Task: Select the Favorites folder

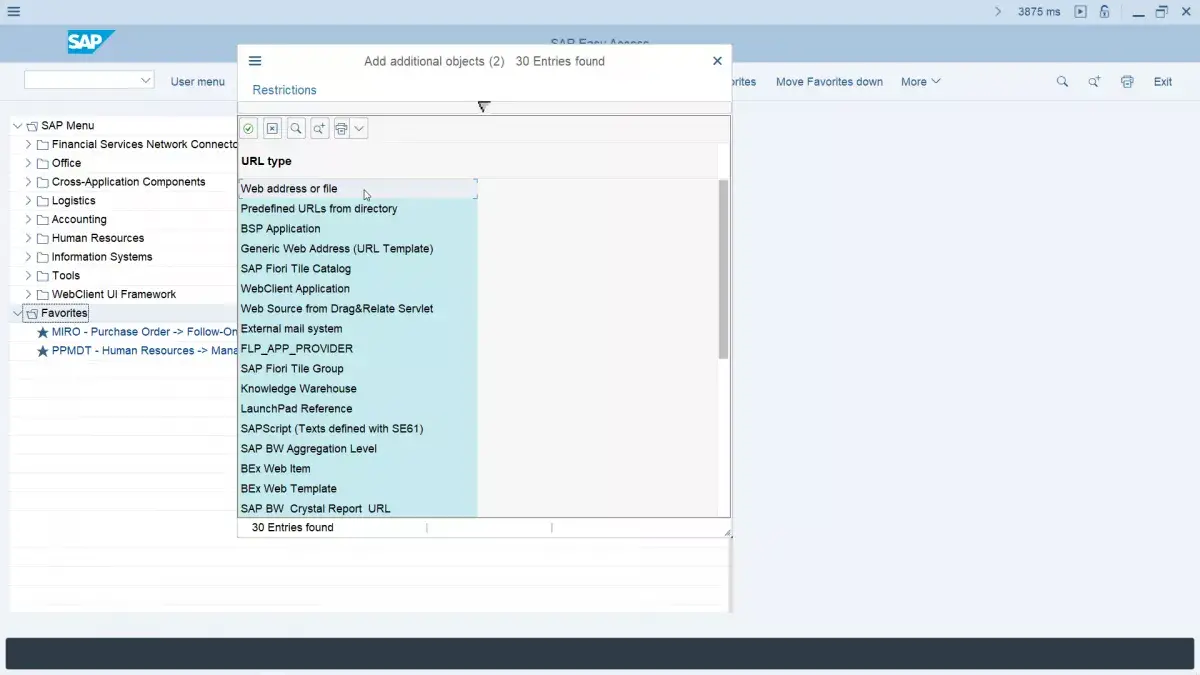Action: (64, 313)
